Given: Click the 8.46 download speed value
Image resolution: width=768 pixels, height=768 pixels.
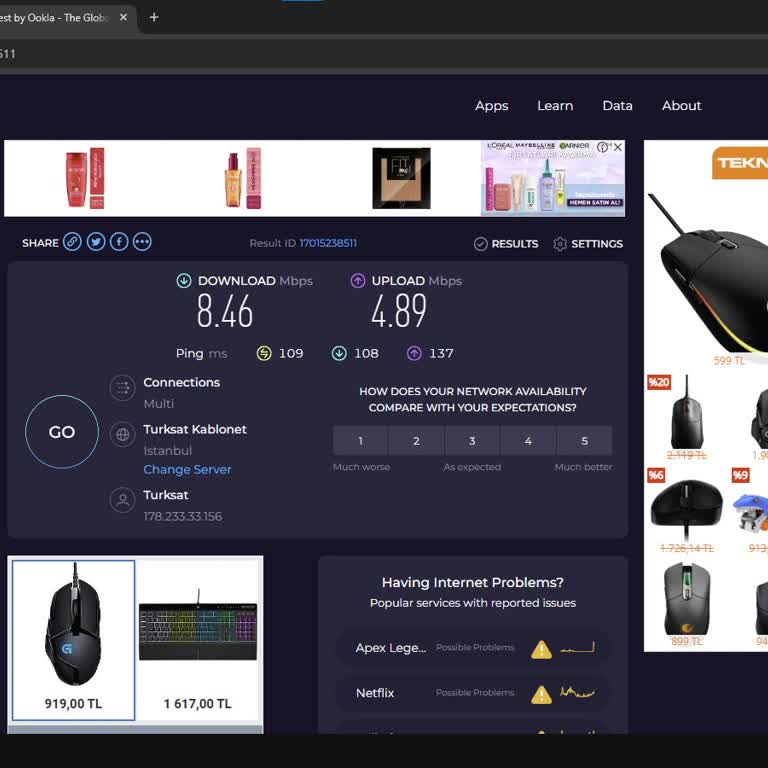Looking at the screenshot, I should [x=225, y=311].
